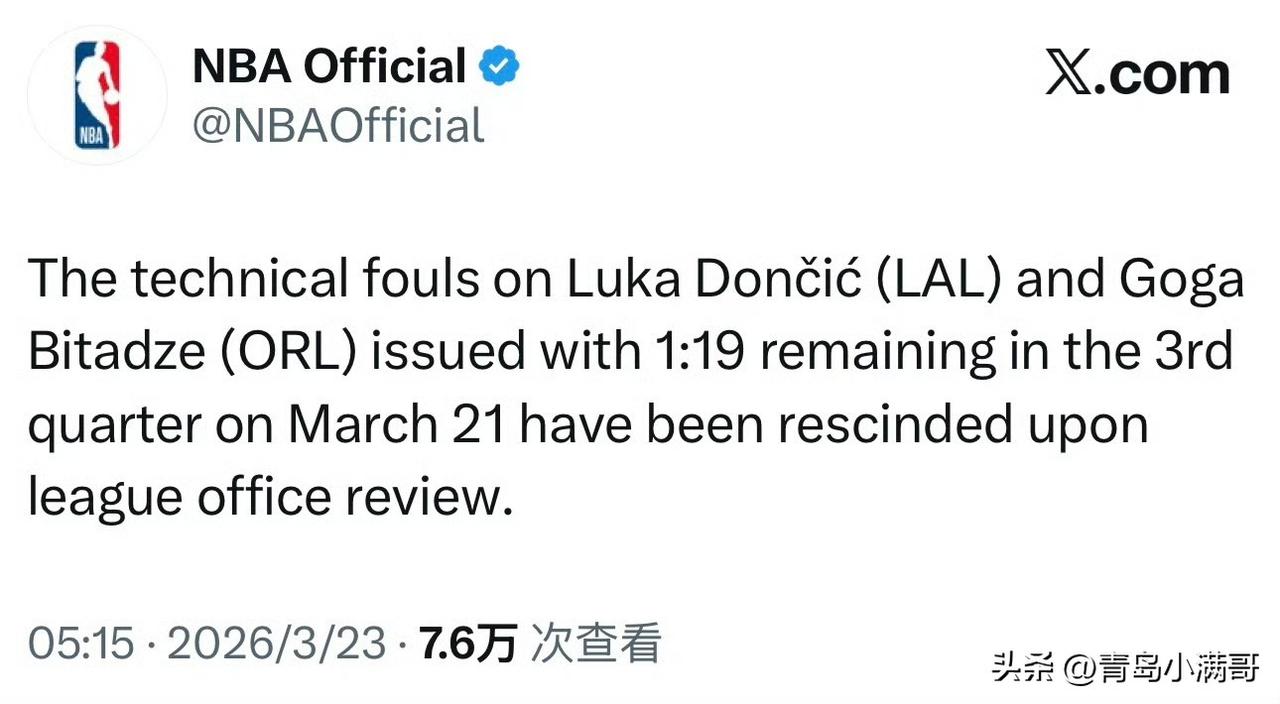Click the blue verified checkmark badge

coord(497,64)
